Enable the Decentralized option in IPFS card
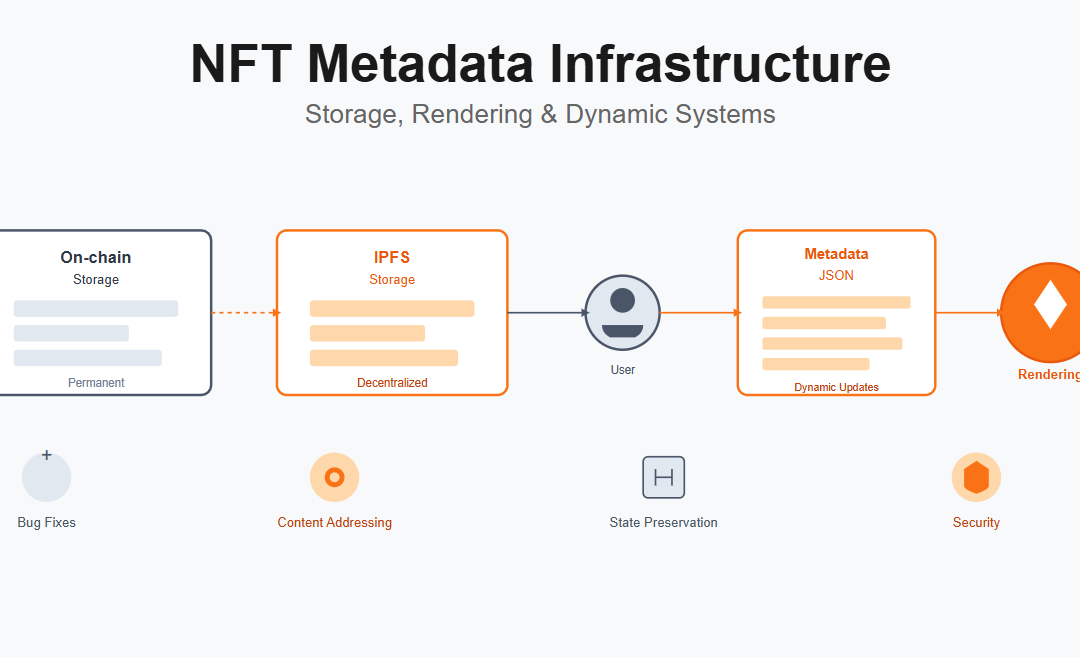This screenshot has height=657, width=1080. (x=391, y=382)
